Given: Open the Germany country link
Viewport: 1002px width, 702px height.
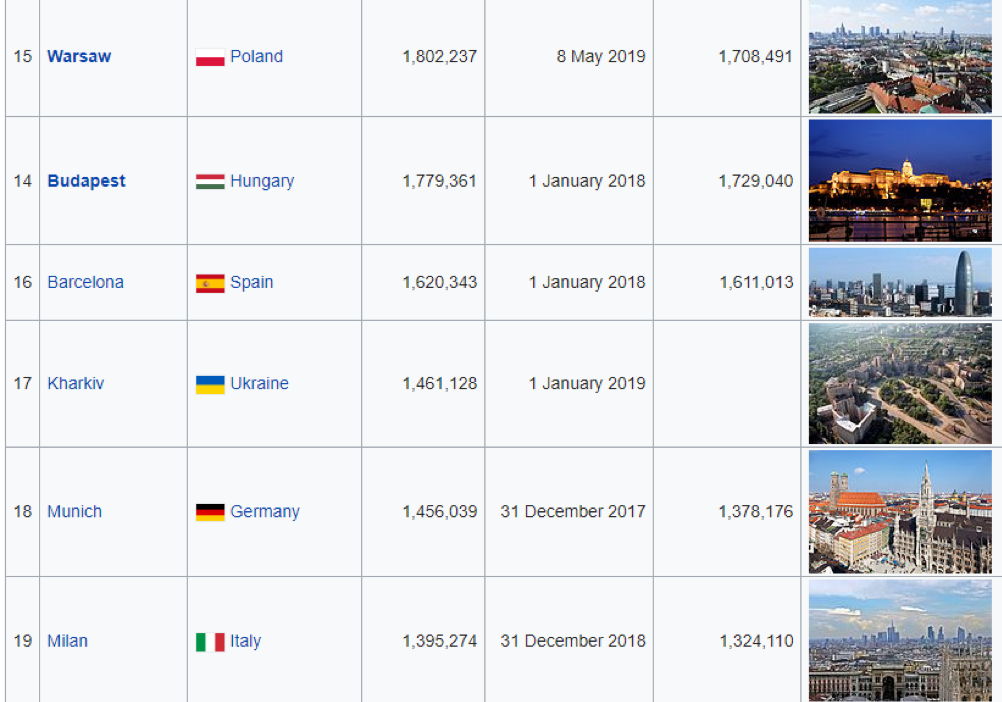Looking at the screenshot, I should [x=265, y=512].
